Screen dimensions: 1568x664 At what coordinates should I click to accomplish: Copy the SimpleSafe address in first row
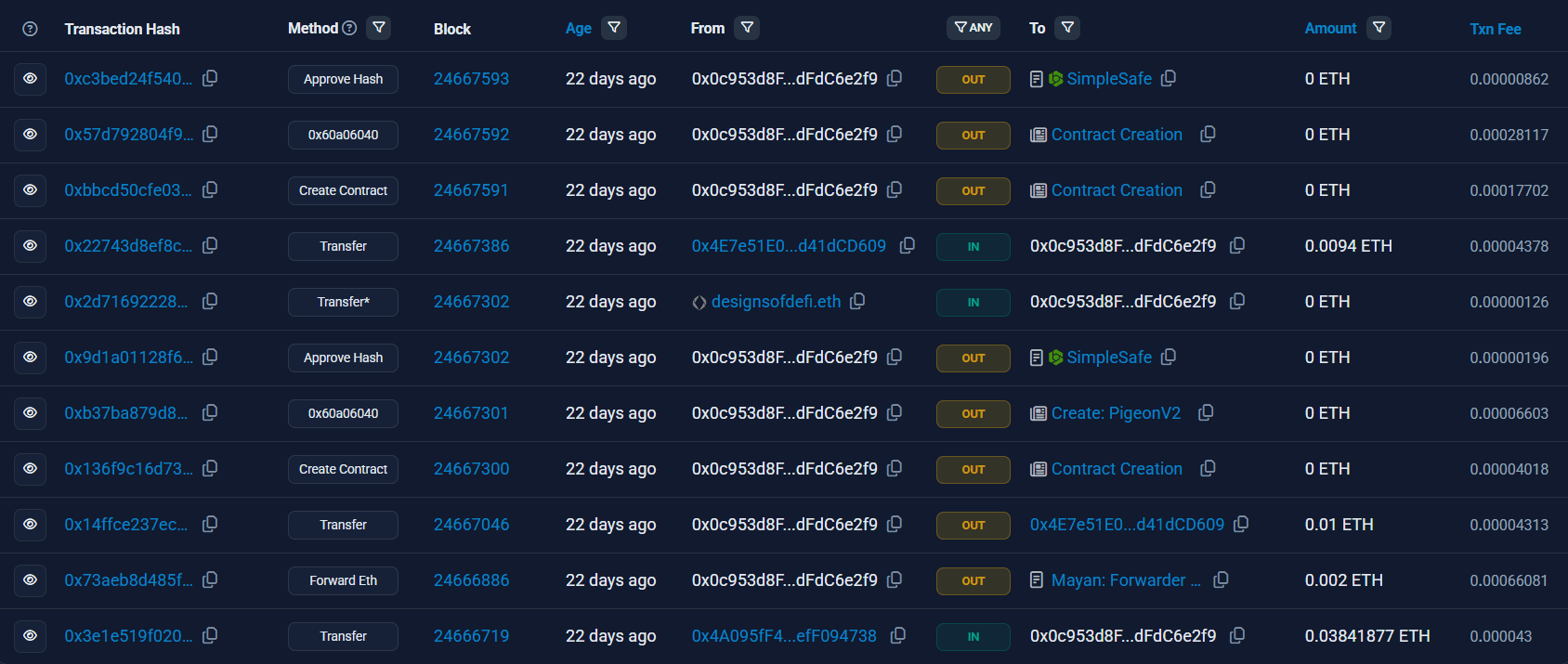[x=1169, y=78]
